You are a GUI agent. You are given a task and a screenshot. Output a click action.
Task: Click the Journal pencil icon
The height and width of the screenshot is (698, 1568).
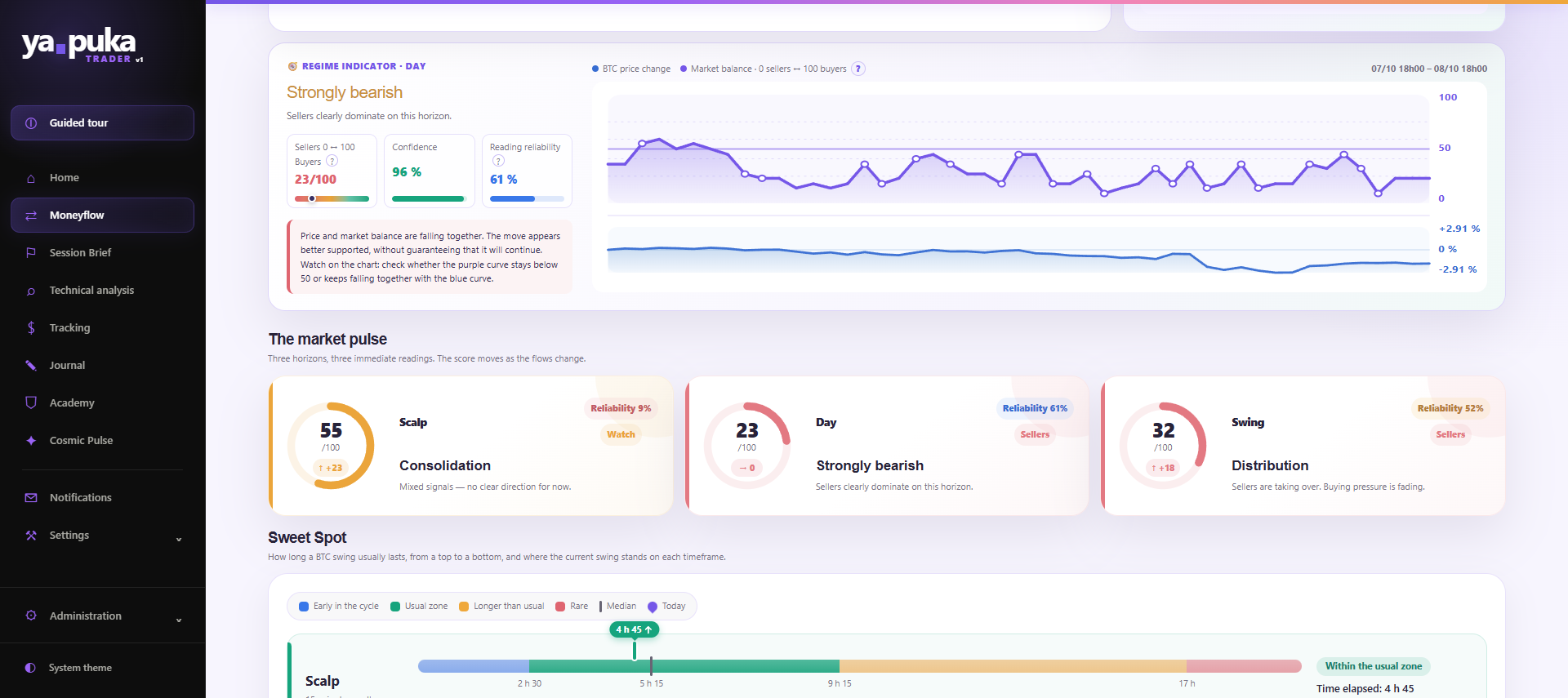coord(31,366)
